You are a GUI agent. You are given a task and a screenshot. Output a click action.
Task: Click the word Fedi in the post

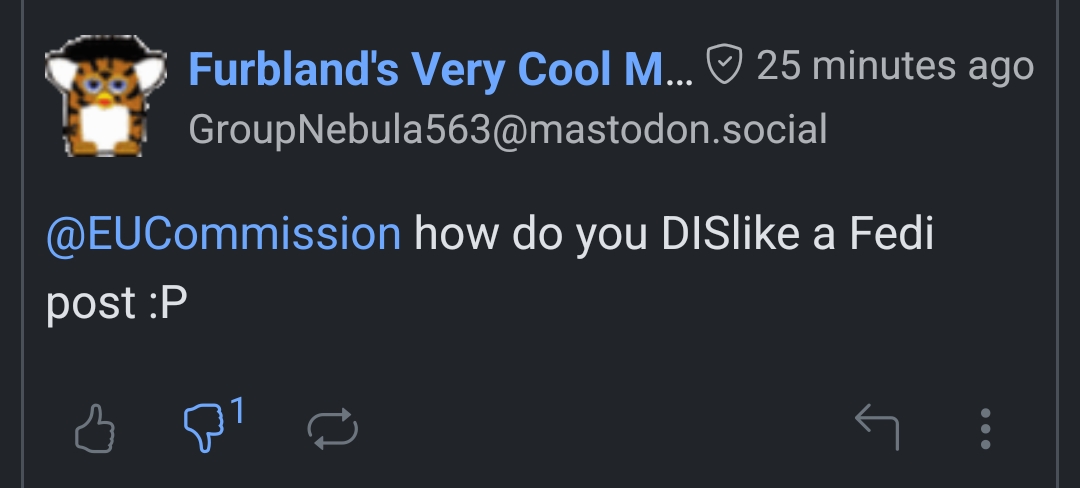891,234
